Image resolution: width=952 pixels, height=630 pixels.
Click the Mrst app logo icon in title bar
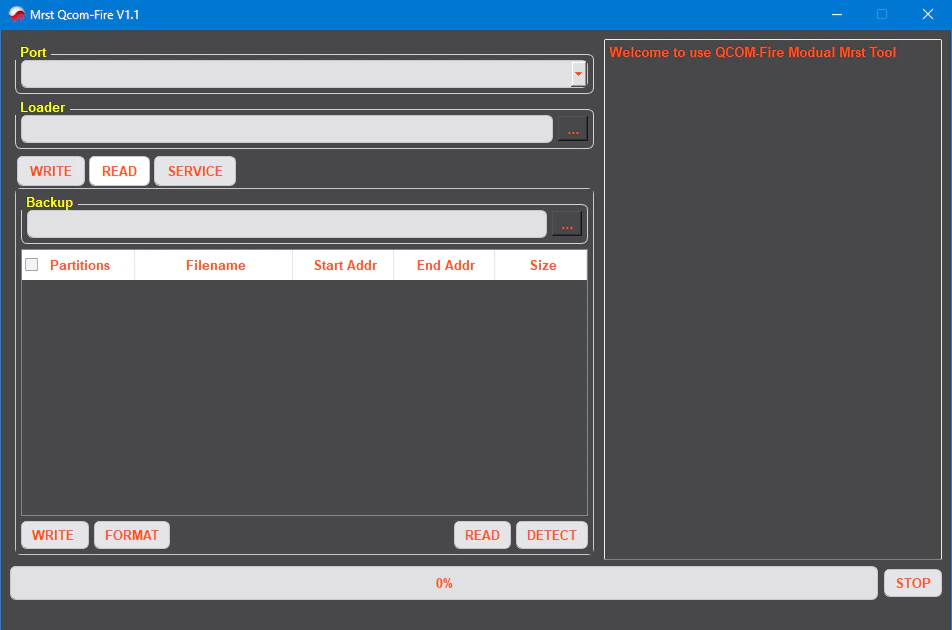(17, 14)
